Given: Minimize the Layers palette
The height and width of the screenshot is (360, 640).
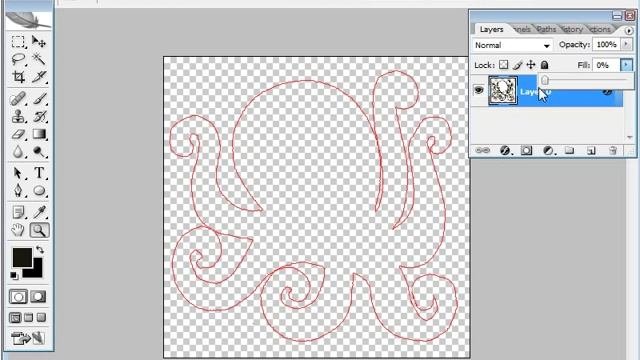Looking at the screenshot, I should 617,16.
